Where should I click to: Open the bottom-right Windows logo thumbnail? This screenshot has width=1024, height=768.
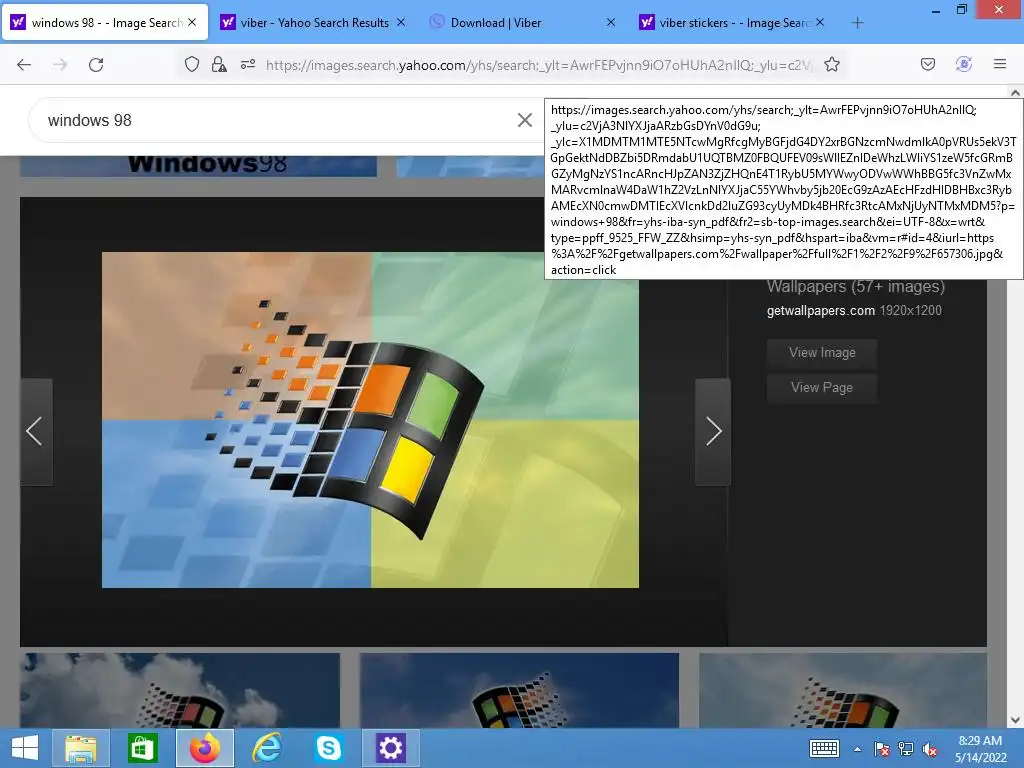tap(842, 690)
